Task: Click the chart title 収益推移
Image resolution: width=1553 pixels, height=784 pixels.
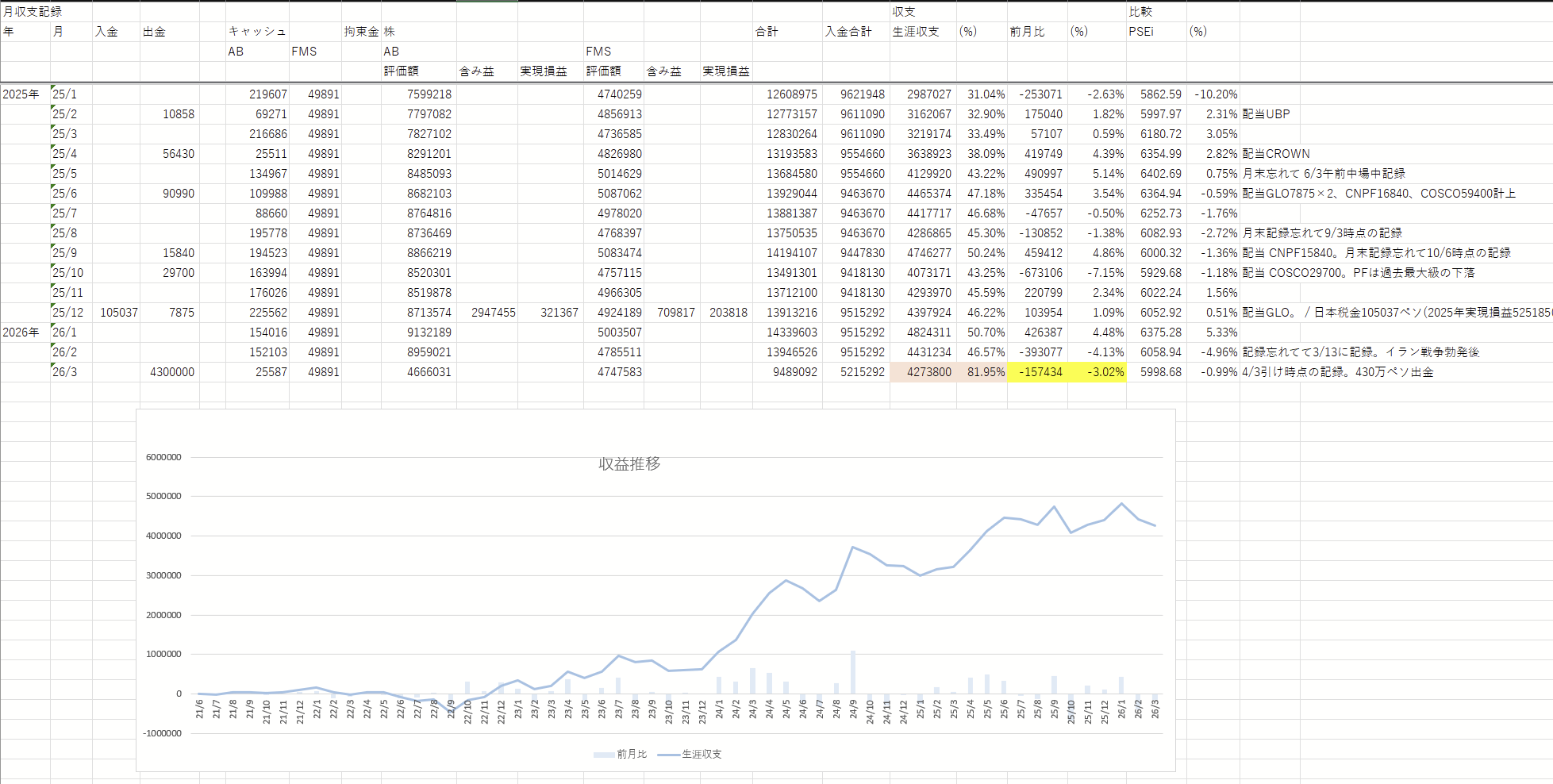Action: point(629,464)
